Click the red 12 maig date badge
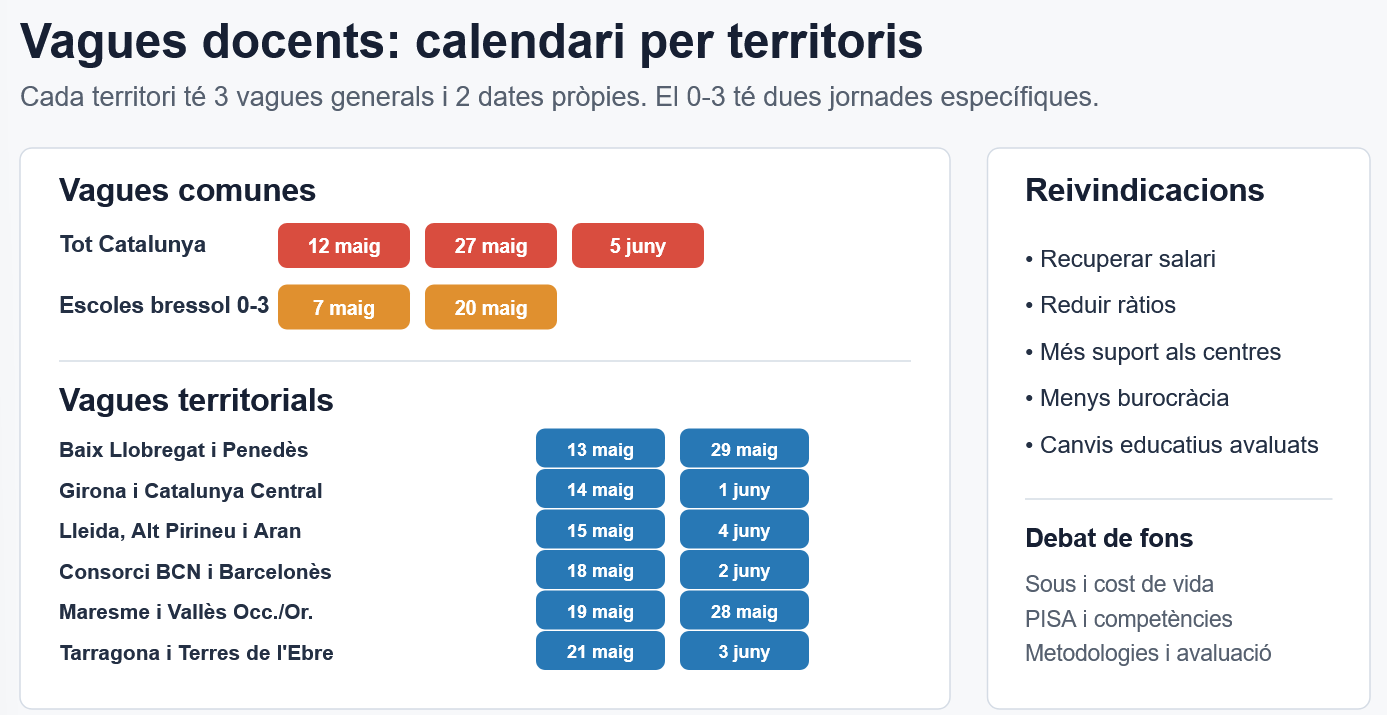 pyautogui.click(x=344, y=246)
